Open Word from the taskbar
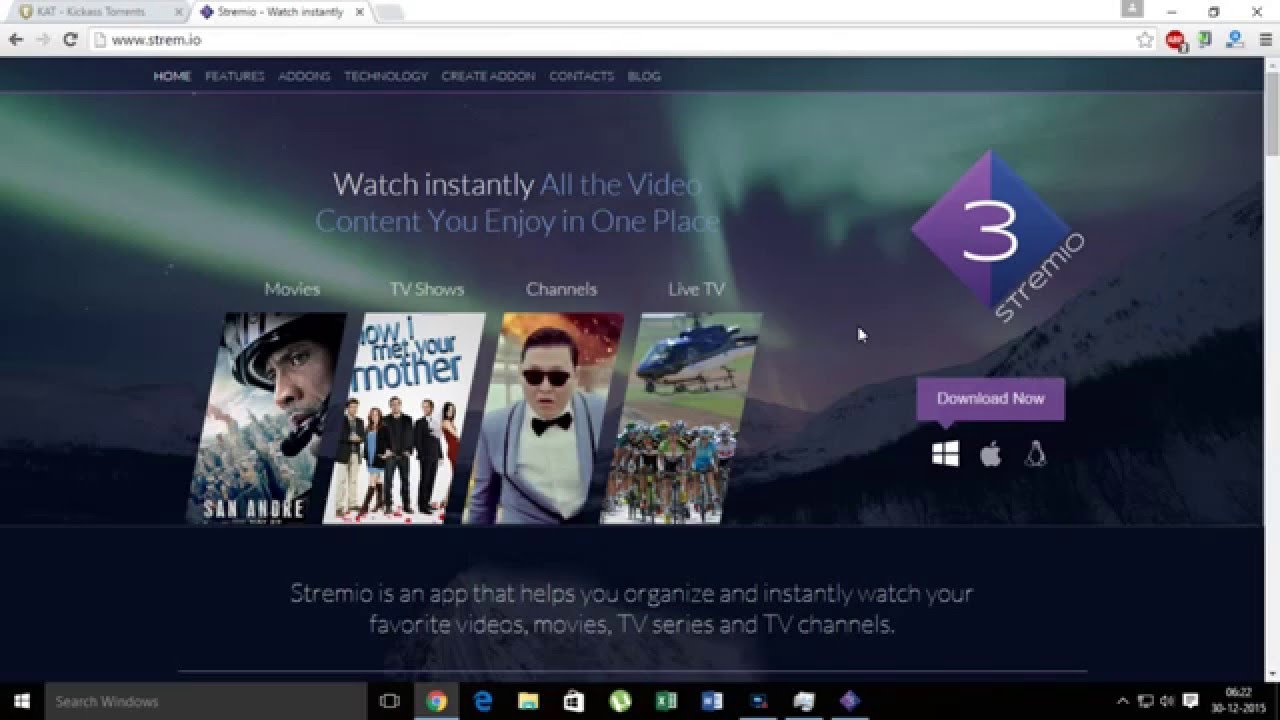This screenshot has width=1280, height=720. coord(712,701)
